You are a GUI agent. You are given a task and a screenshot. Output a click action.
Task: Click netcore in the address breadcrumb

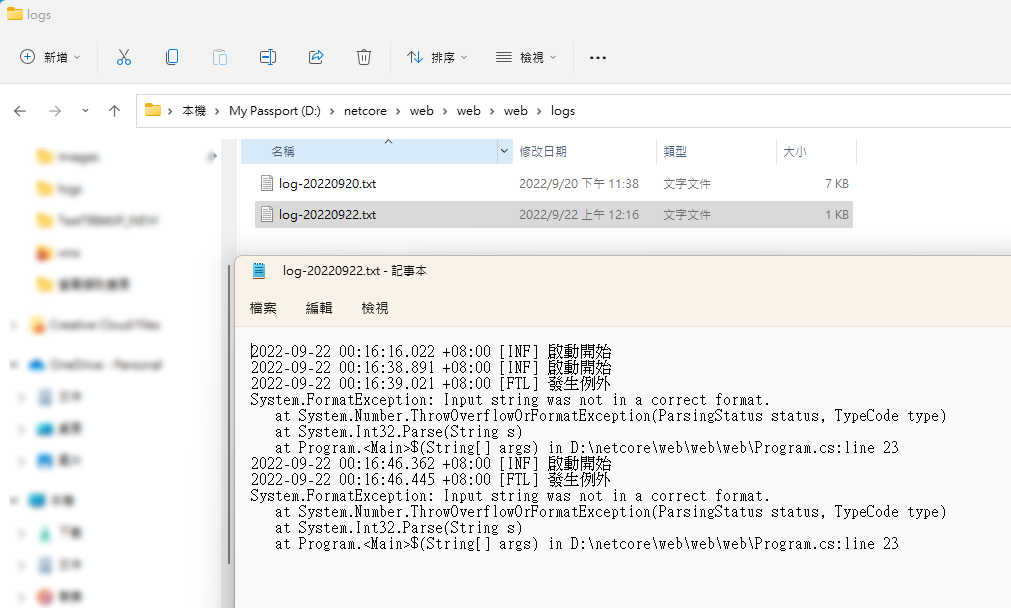365,111
